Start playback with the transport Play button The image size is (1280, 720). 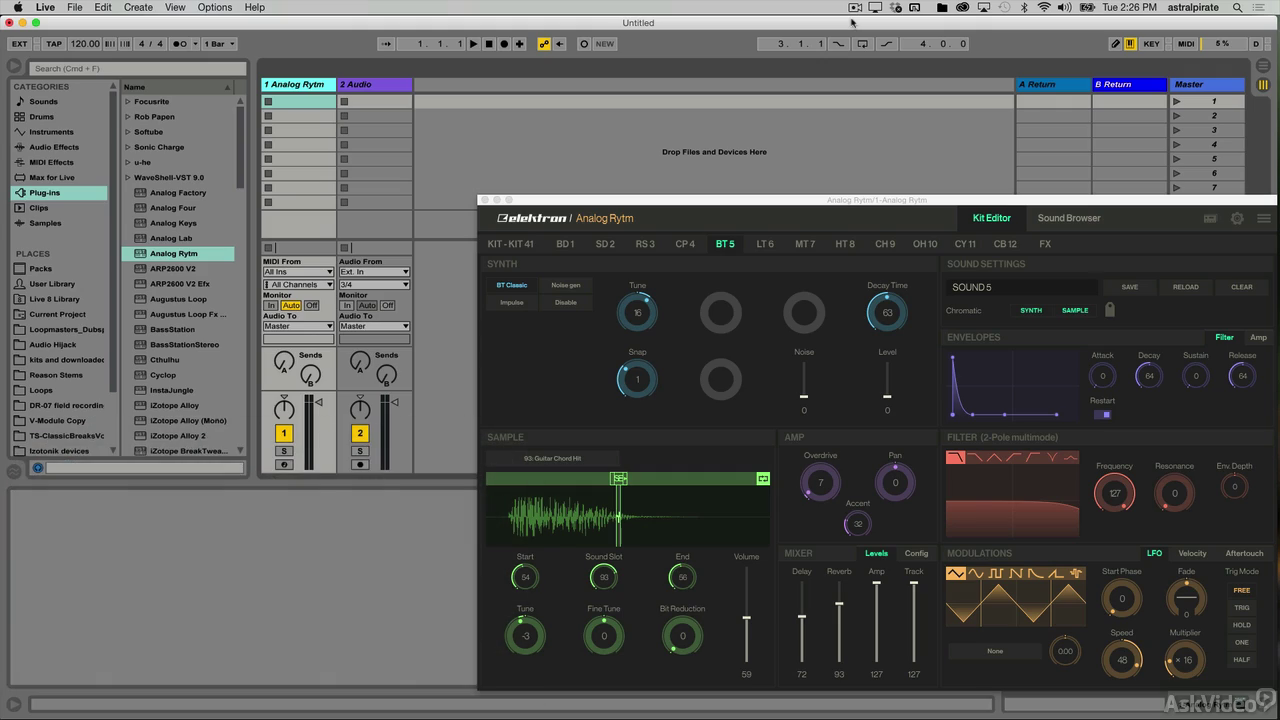click(474, 44)
